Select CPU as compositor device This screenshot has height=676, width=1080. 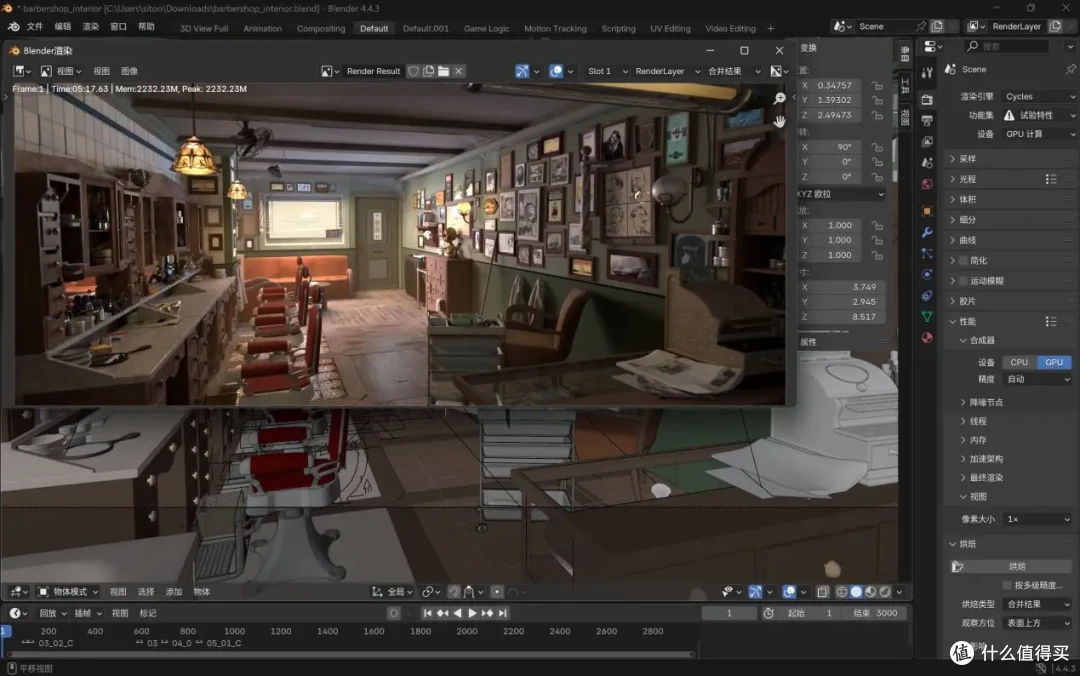[x=1019, y=362]
